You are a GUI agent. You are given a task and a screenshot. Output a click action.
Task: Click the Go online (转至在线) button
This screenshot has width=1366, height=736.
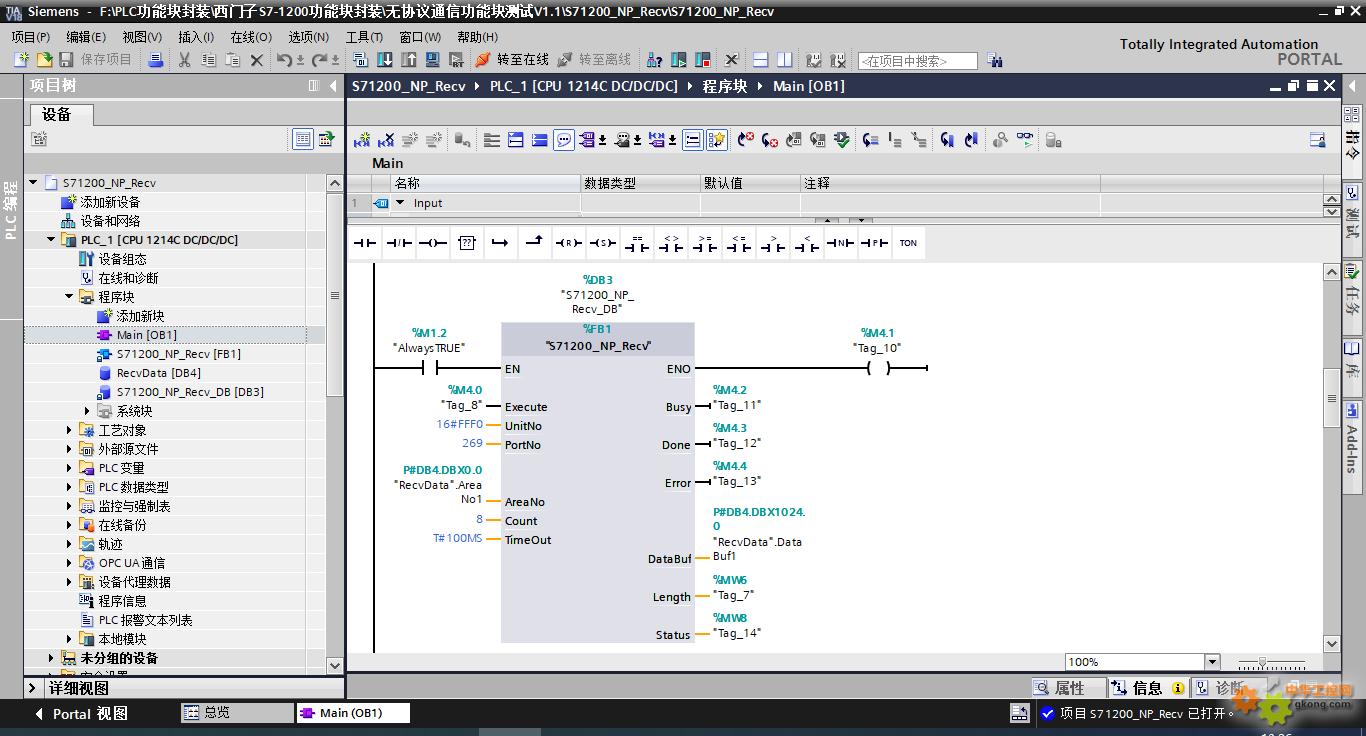pyautogui.click(x=512, y=60)
